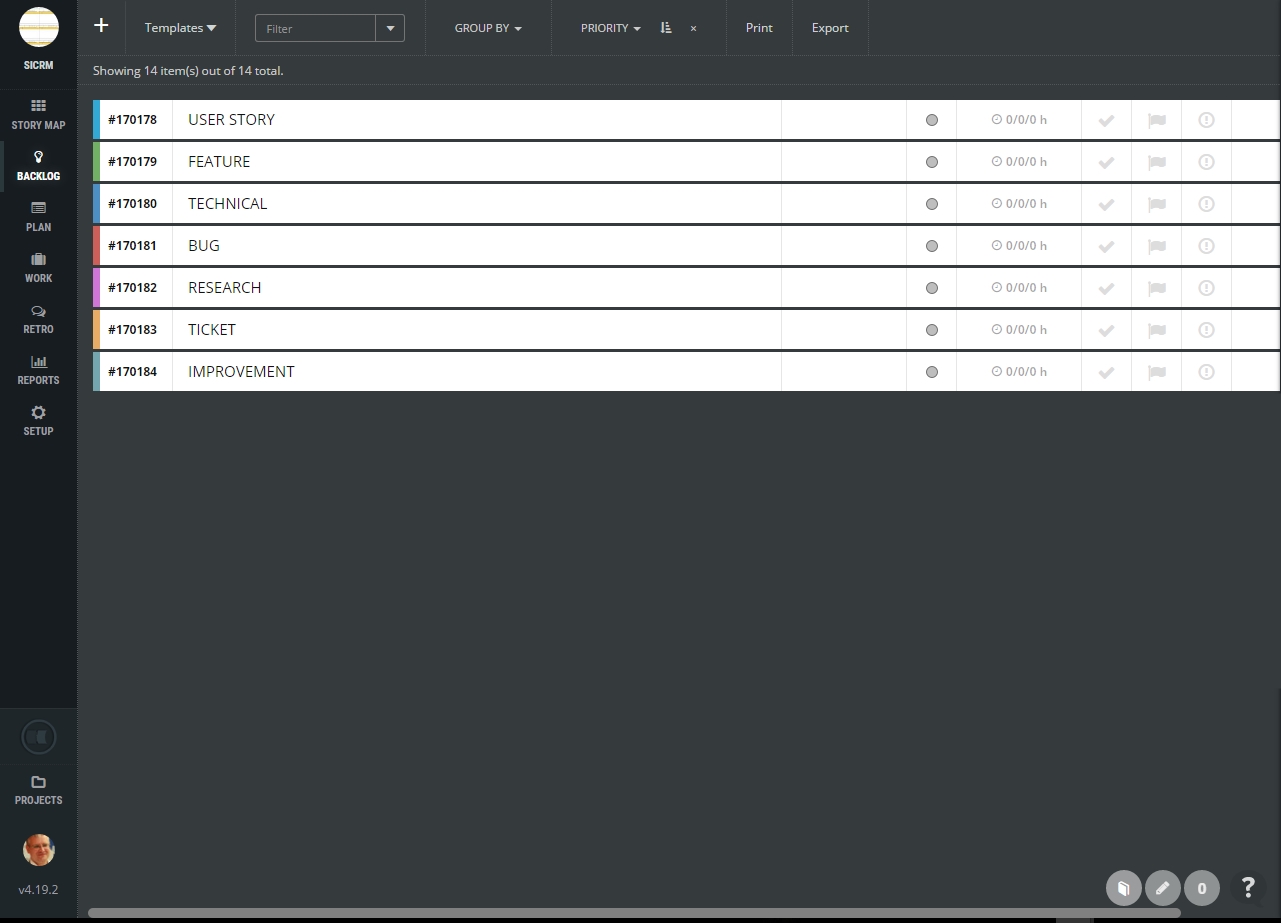Clear the Priority sort with x
Screen dimensions: 1281x923
(x=693, y=29)
